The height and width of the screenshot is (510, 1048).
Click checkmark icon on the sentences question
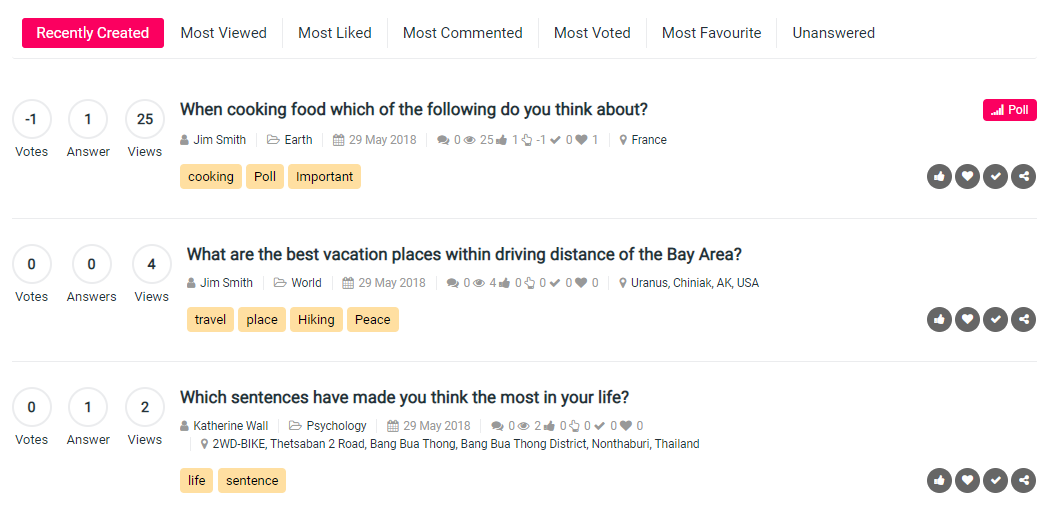coord(995,481)
